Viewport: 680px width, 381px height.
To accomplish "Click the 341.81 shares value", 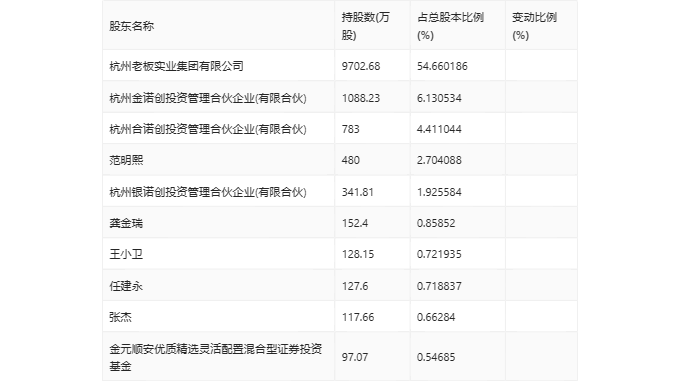I will [x=358, y=192].
